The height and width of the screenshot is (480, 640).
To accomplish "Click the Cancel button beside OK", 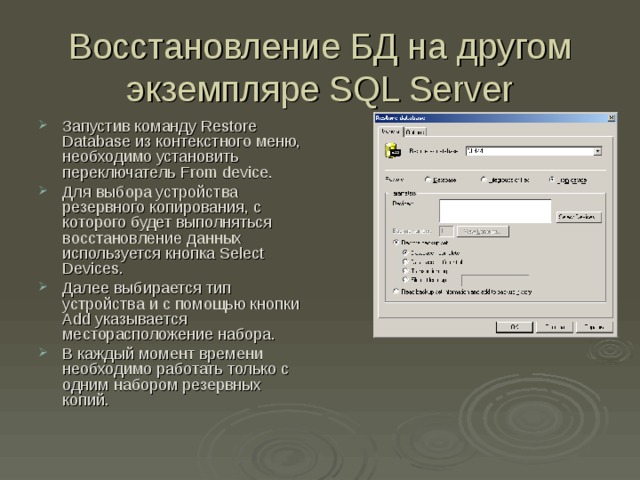I will 554,327.
